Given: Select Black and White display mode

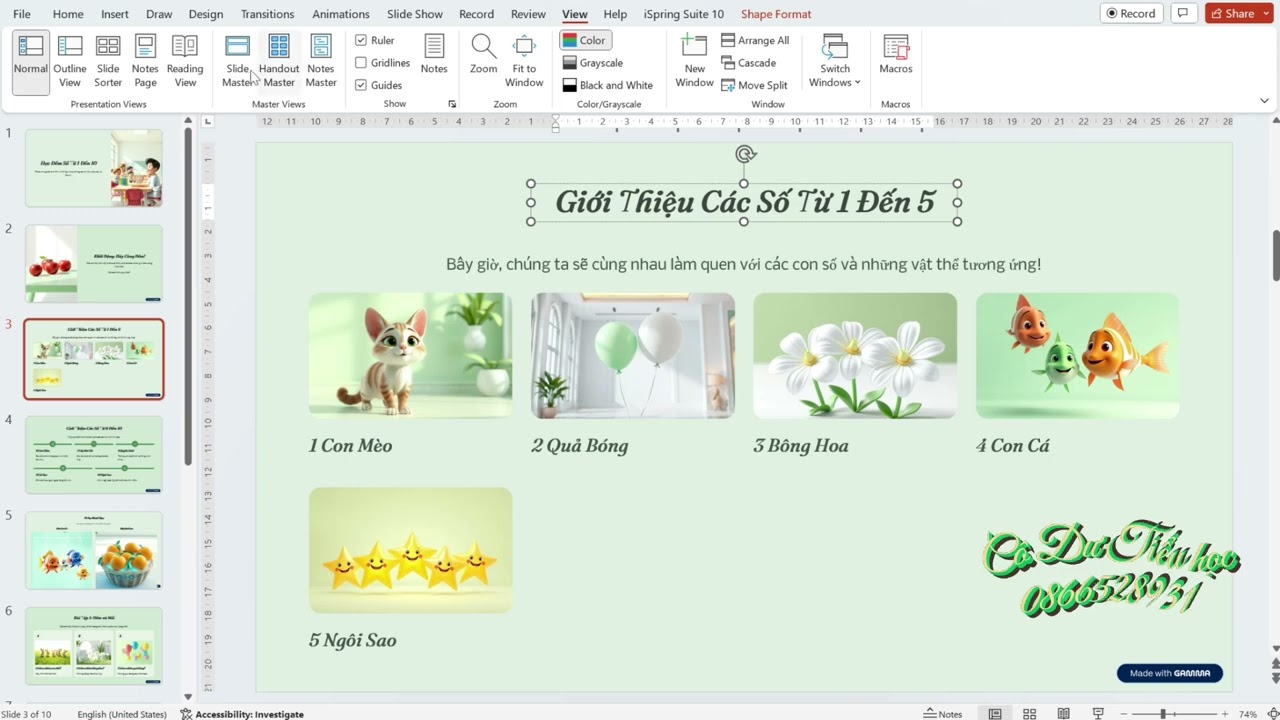Looking at the screenshot, I should [607, 85].
